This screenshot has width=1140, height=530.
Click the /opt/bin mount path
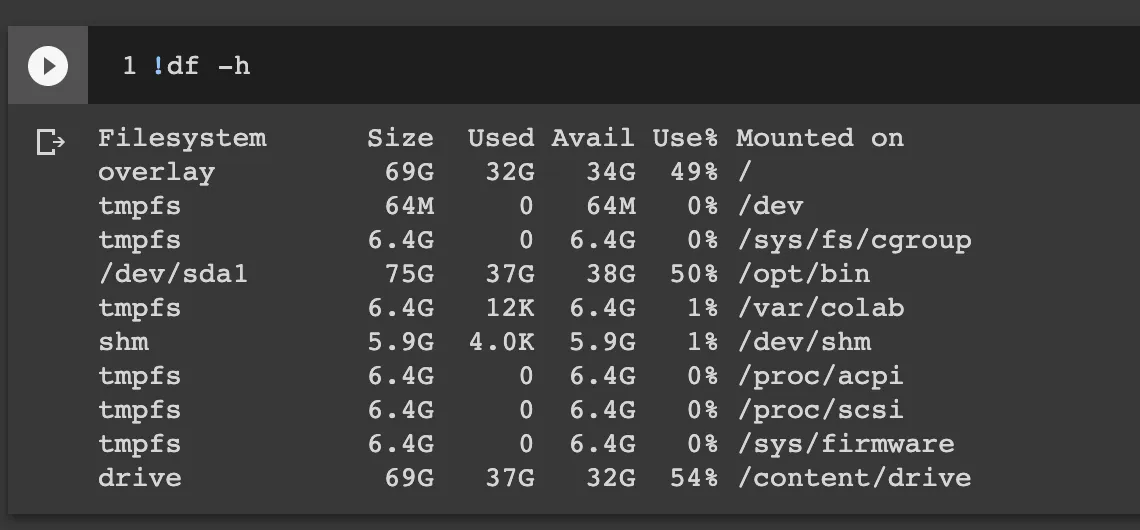pyautogui.click(x=803, y=274)
